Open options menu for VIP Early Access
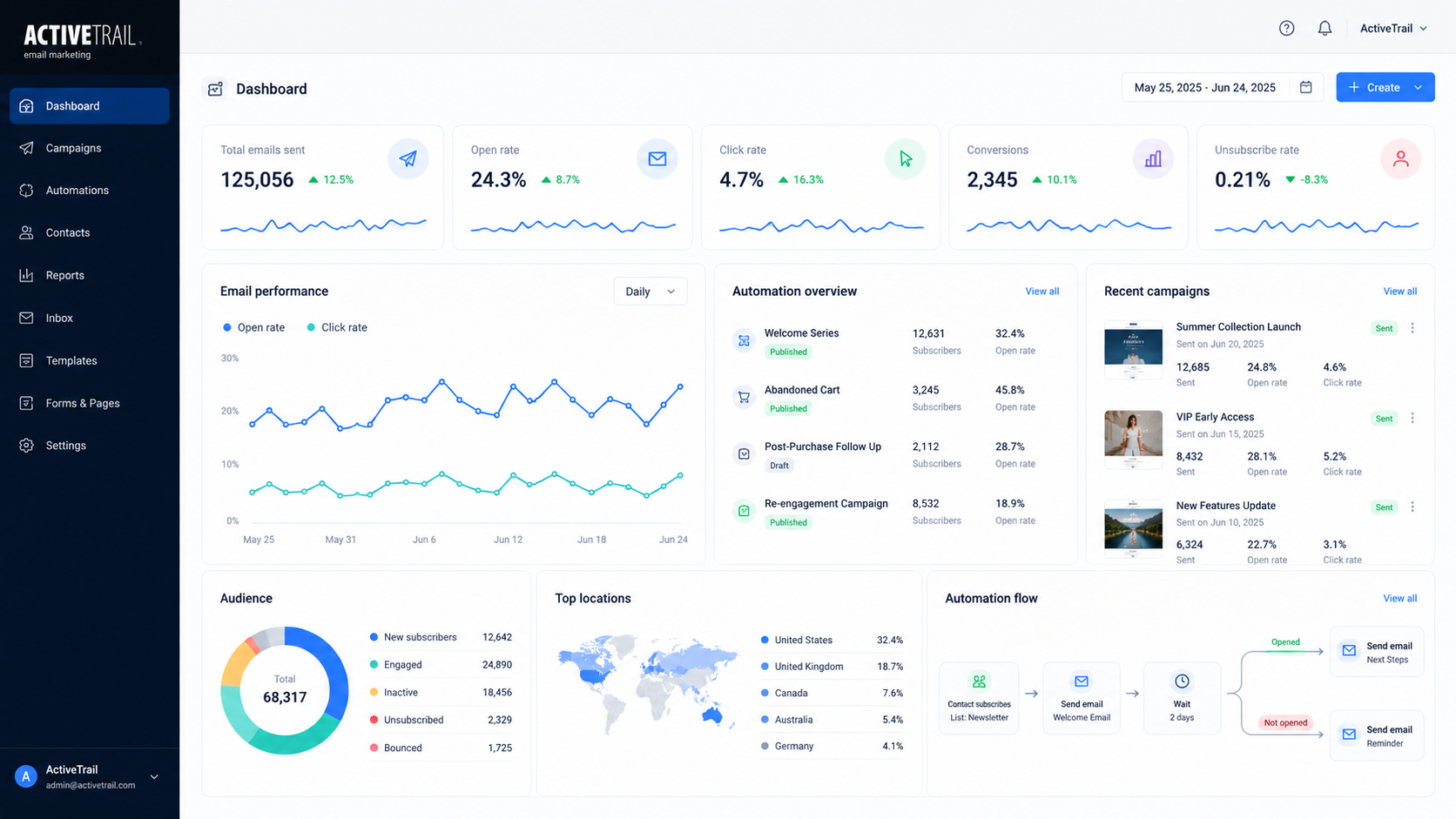 [x=1412, y=419]
